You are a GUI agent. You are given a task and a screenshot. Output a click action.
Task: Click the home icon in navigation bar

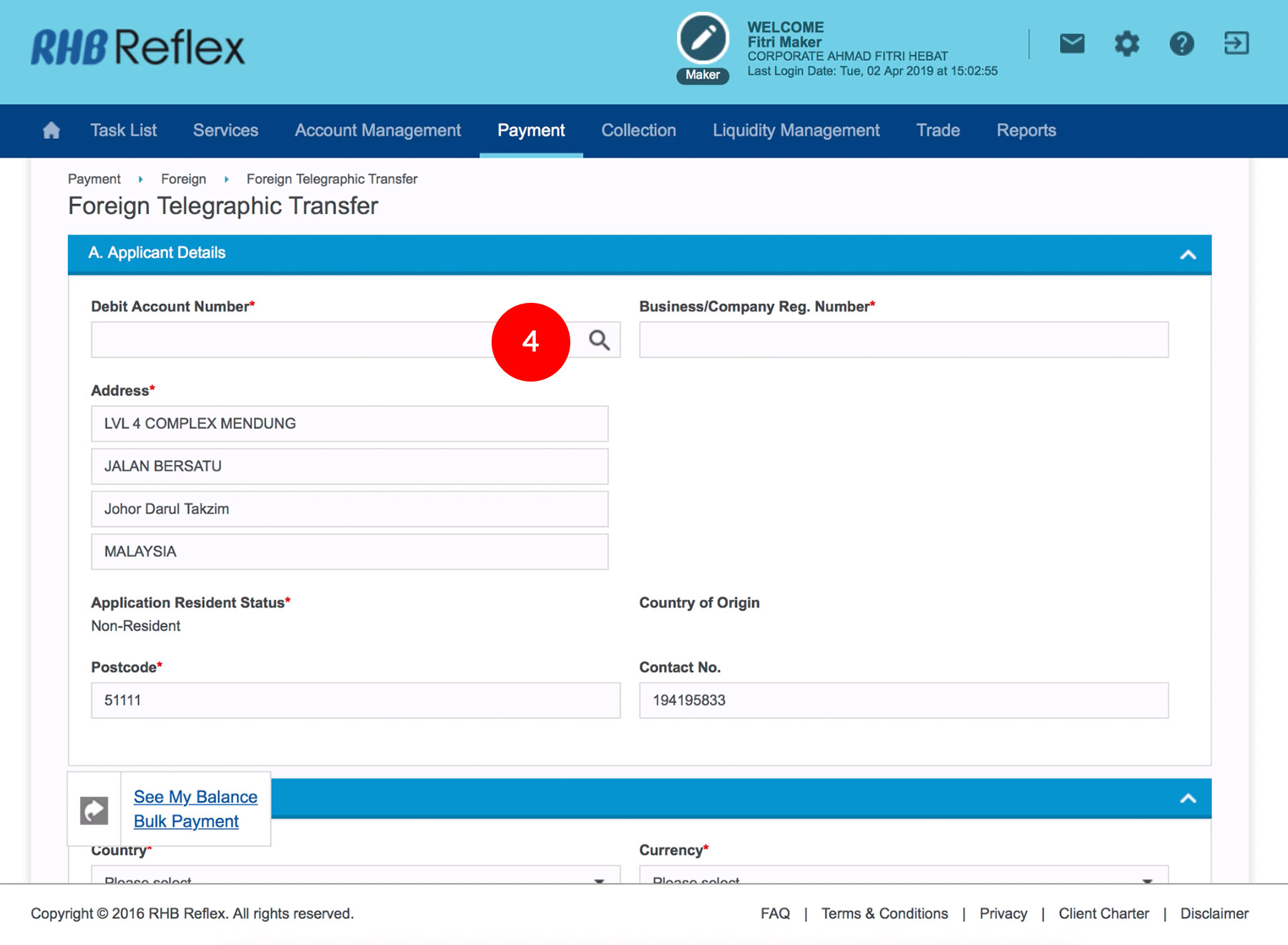click(51, 130)
